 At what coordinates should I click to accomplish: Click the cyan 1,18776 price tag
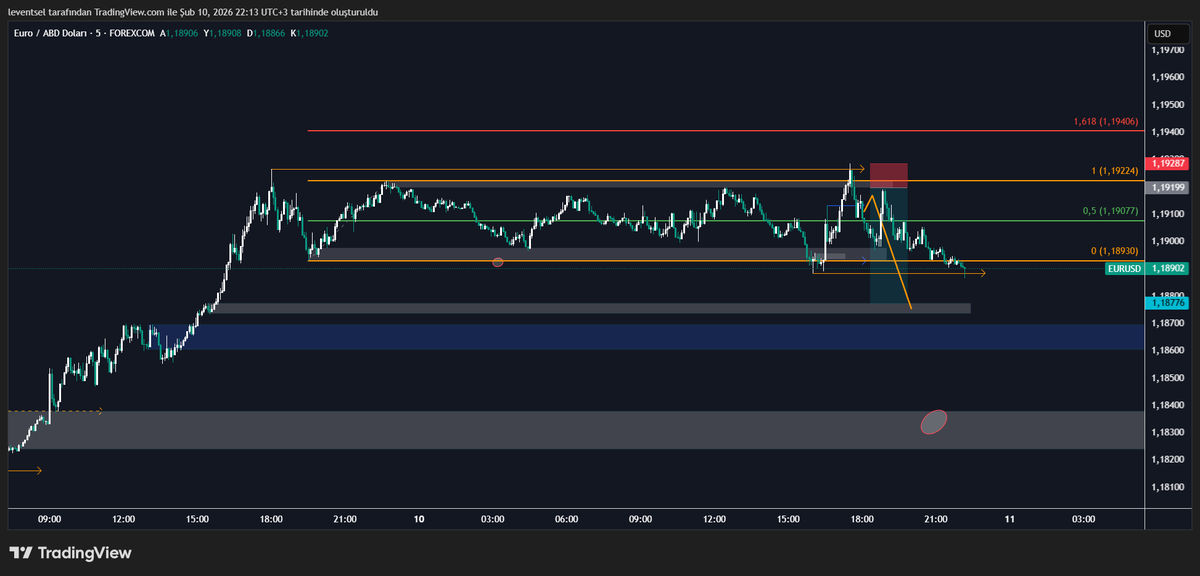coord(1168,302)
